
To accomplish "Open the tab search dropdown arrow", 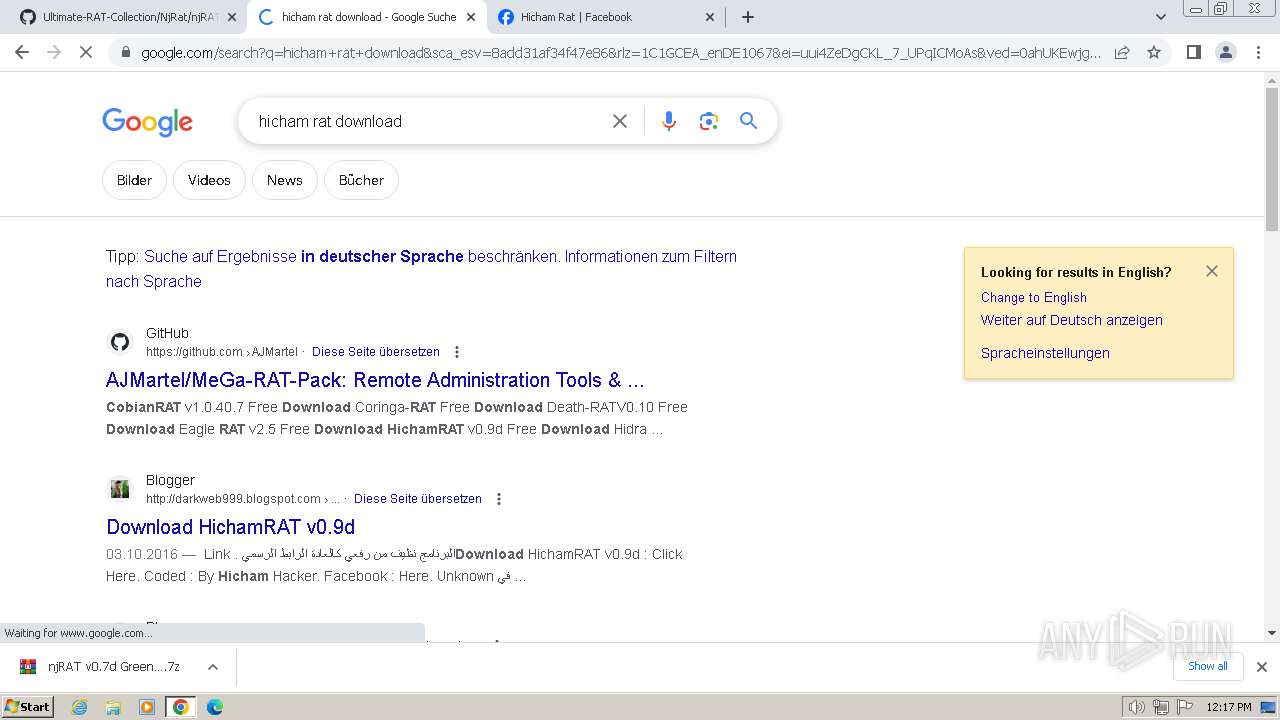I will point(1161,17).
